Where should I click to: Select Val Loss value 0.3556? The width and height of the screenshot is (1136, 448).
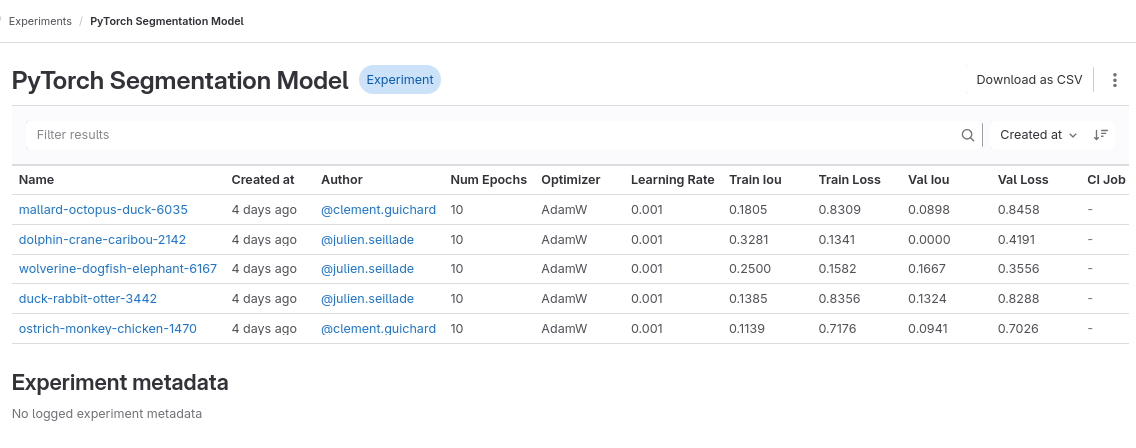(1019, 269)
